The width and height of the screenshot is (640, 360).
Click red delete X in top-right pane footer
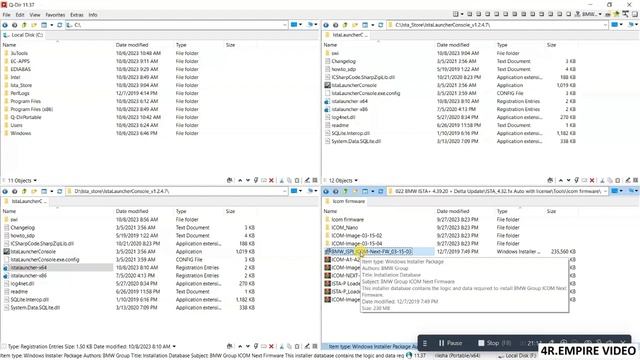click(x=592, y=180)
